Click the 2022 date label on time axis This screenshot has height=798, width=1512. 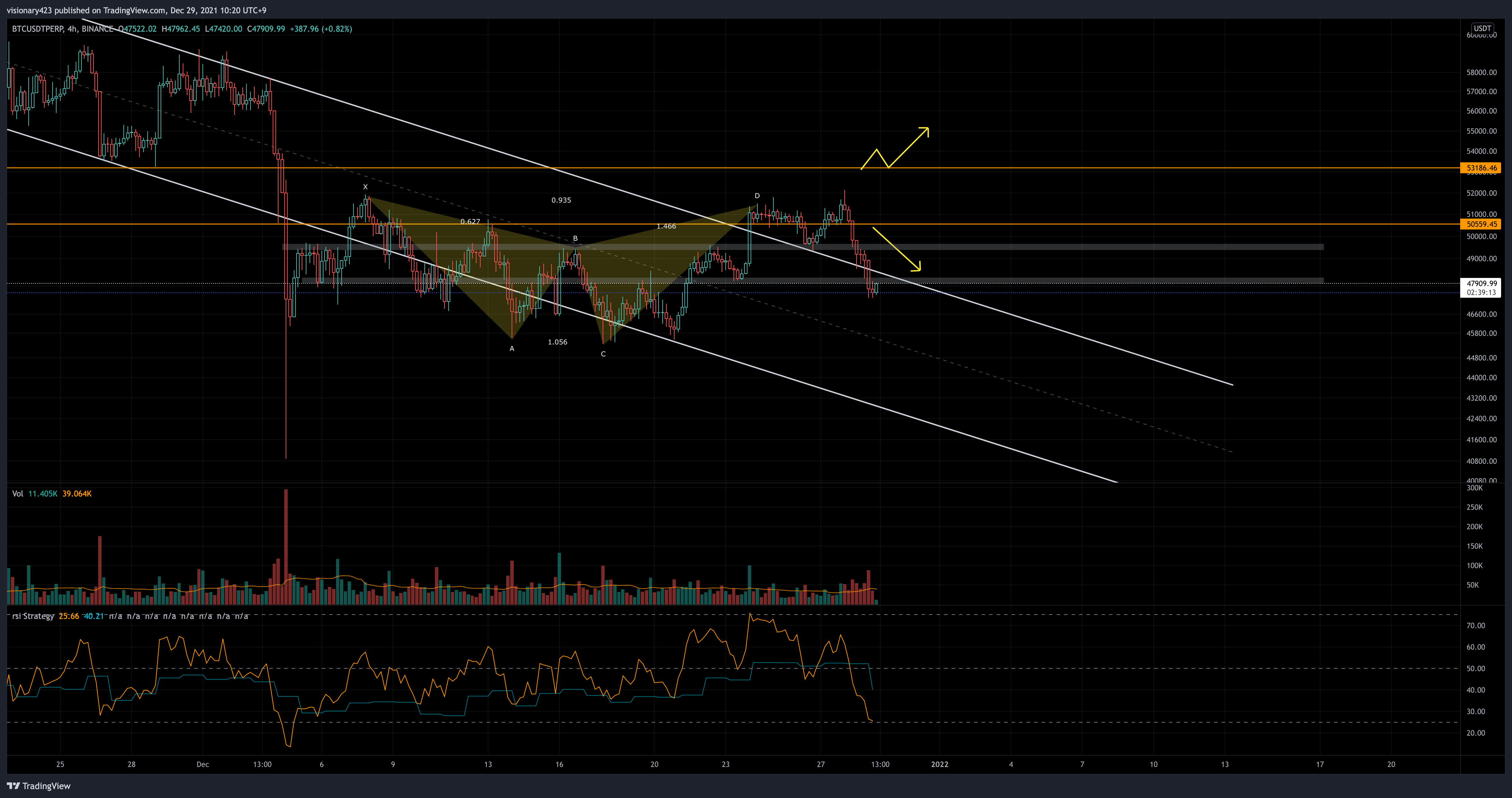coord(939,764)
